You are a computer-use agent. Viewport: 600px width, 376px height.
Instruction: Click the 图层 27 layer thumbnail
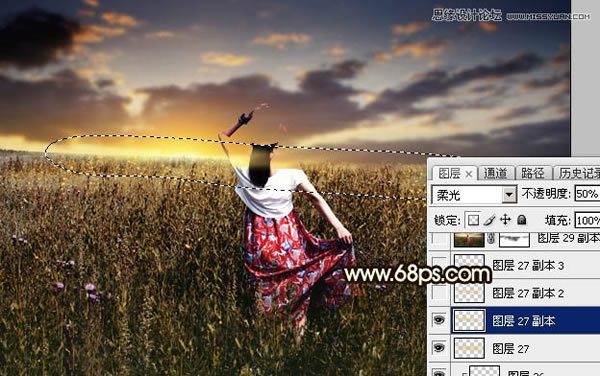click(x=469, y=348)
